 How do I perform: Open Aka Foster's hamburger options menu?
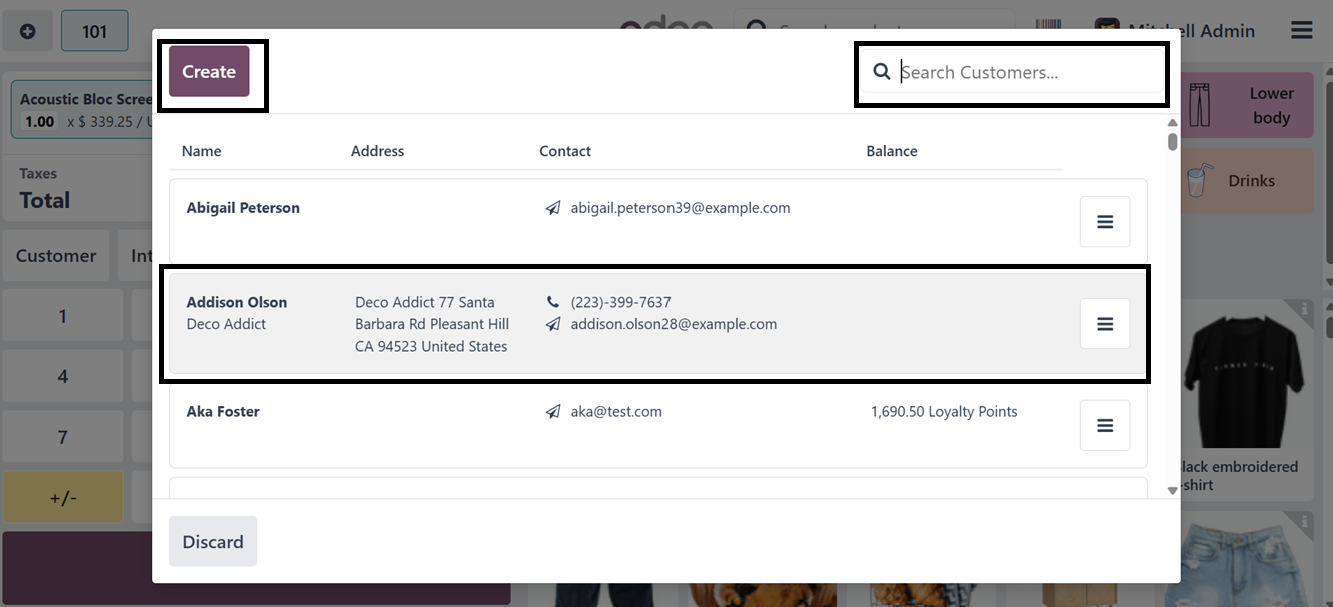1105,426
